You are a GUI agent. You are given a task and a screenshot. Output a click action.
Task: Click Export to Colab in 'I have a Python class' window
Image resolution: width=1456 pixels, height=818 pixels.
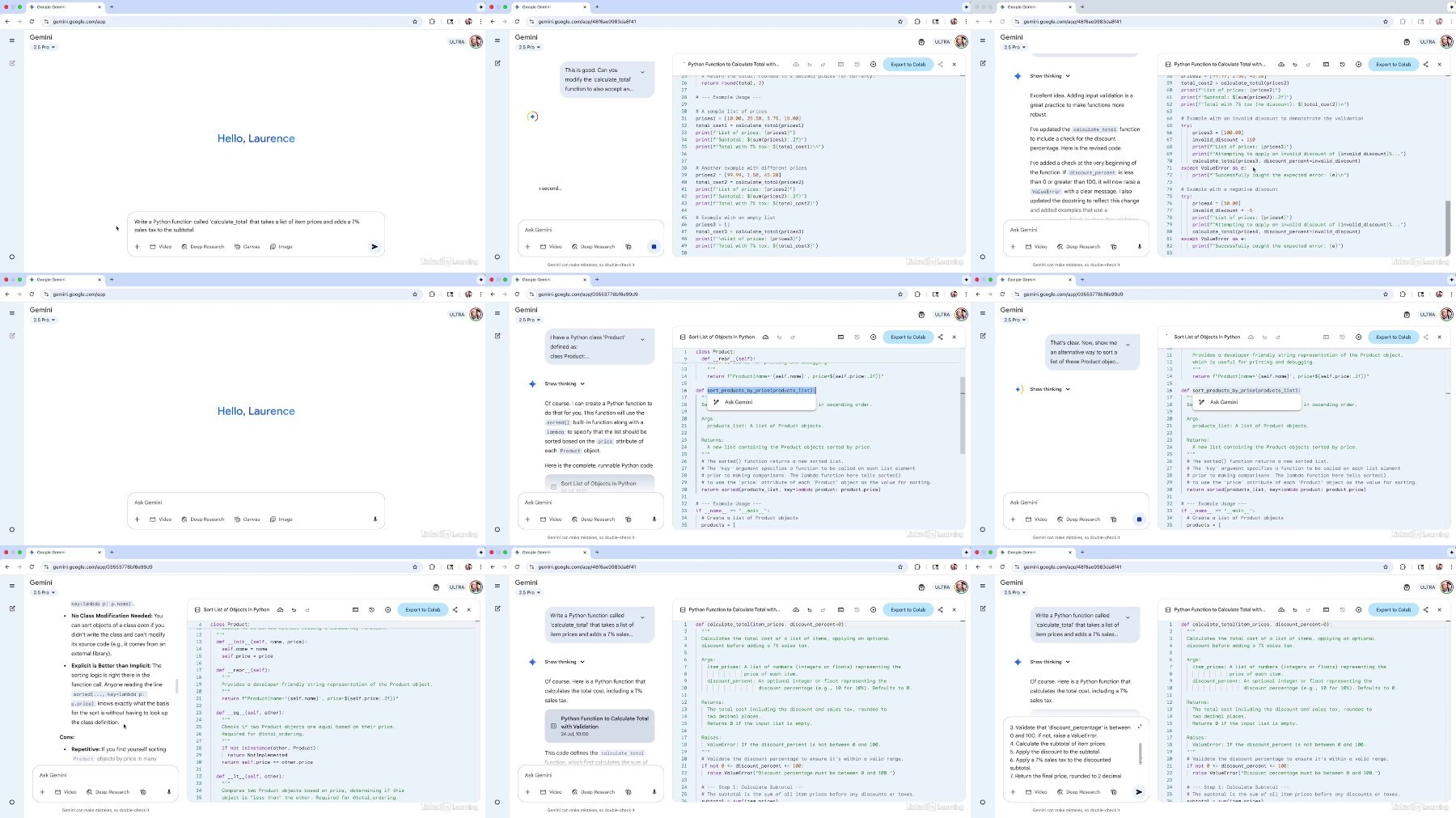pyautogui.click(x=908, y=337)
